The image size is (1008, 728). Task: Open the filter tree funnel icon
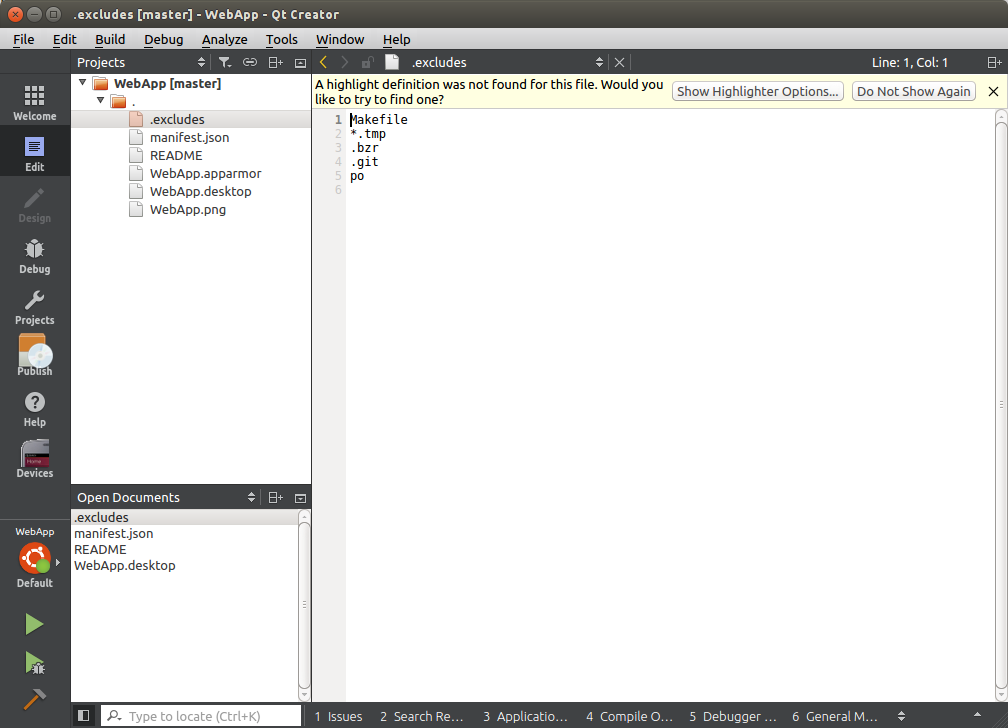[x=224, y=62]
